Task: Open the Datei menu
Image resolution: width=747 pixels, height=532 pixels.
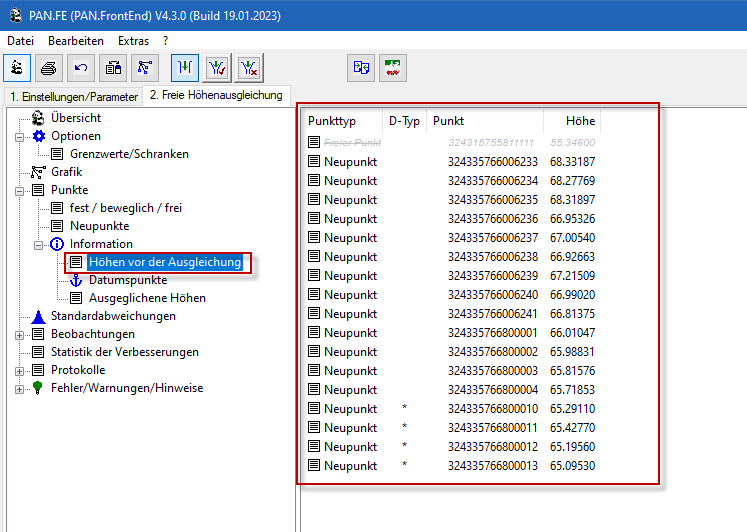Action: (20, 41)
